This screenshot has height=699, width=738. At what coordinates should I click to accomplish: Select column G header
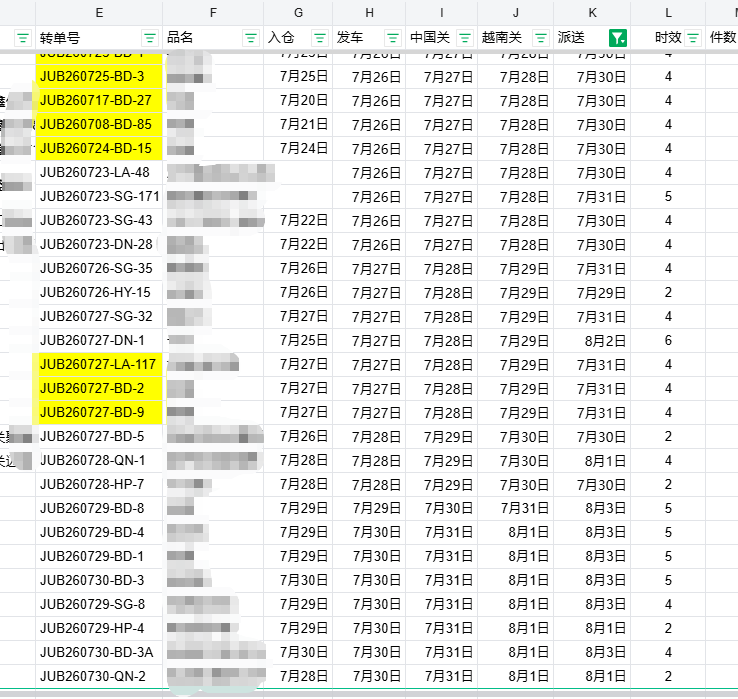pyautogui.click(x=298, y=13)
